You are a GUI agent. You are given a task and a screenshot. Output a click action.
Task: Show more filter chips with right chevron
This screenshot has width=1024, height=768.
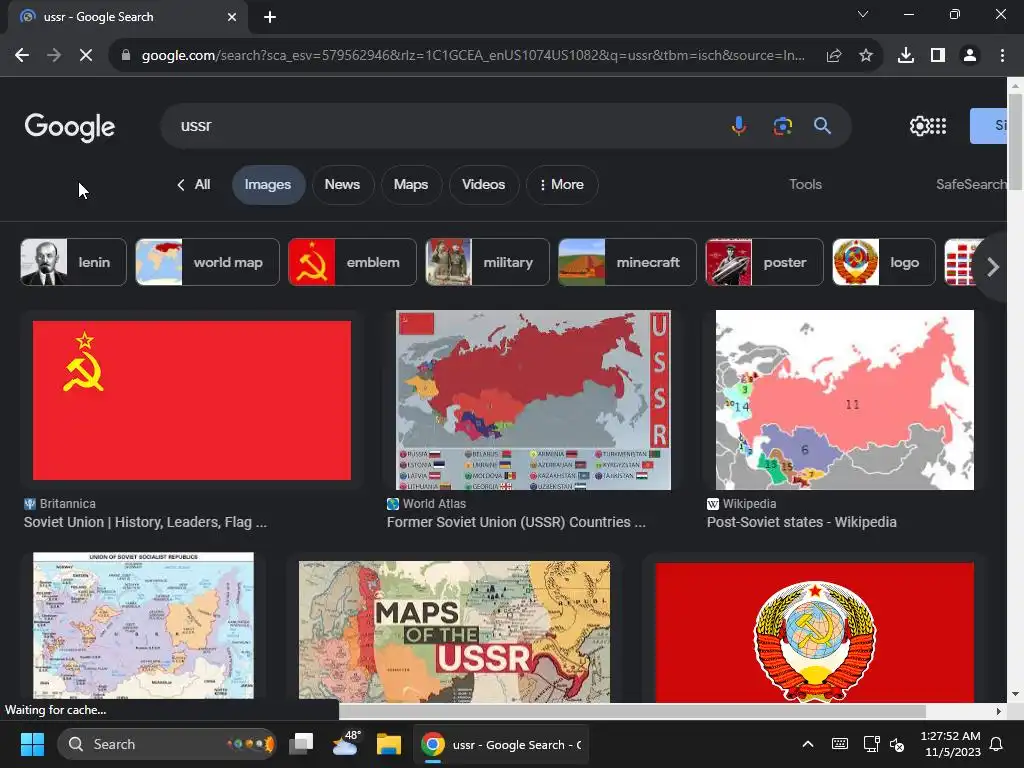(x=993, y=266)
